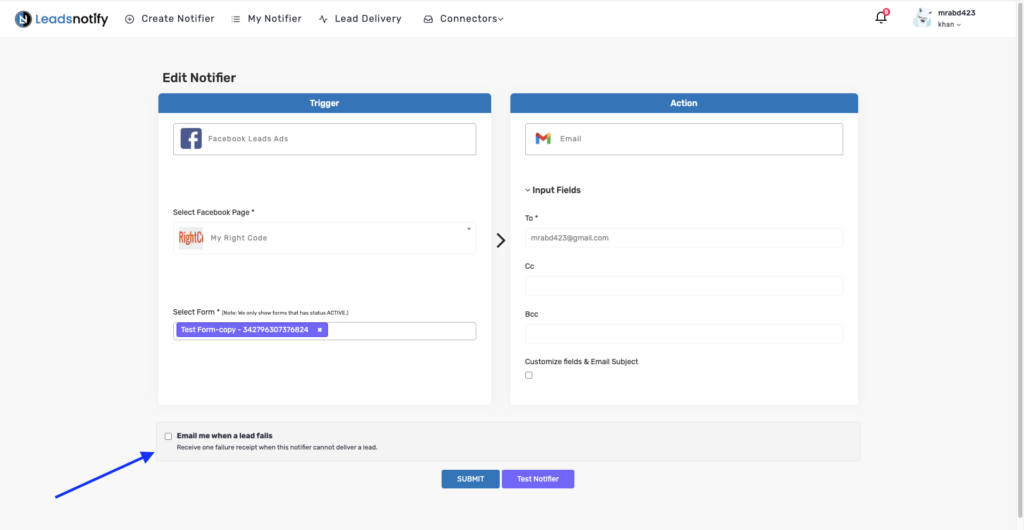The height and width of the screenshot is (530, 1024).
Task: Click the Action panel header
Action: (x=684, y=103)
